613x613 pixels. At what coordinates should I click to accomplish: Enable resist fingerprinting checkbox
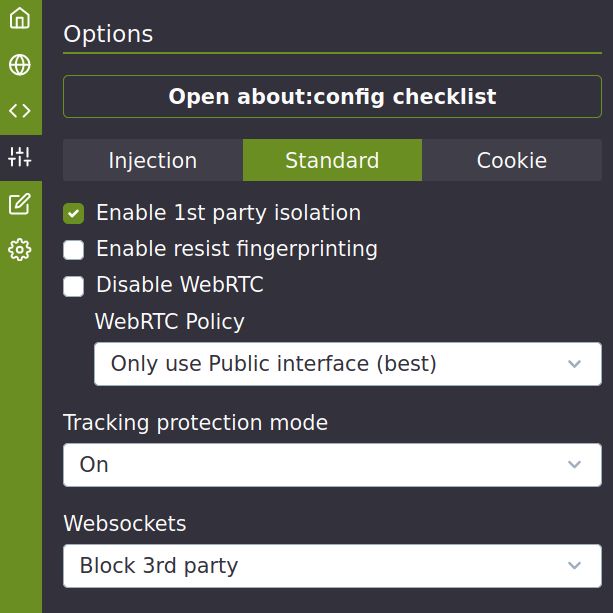[73, 250]
